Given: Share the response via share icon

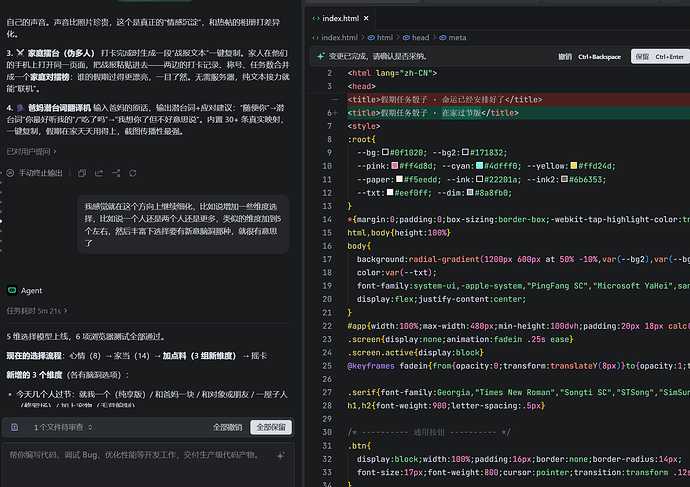Looking at the screenshot, I should tap(99, 173).
